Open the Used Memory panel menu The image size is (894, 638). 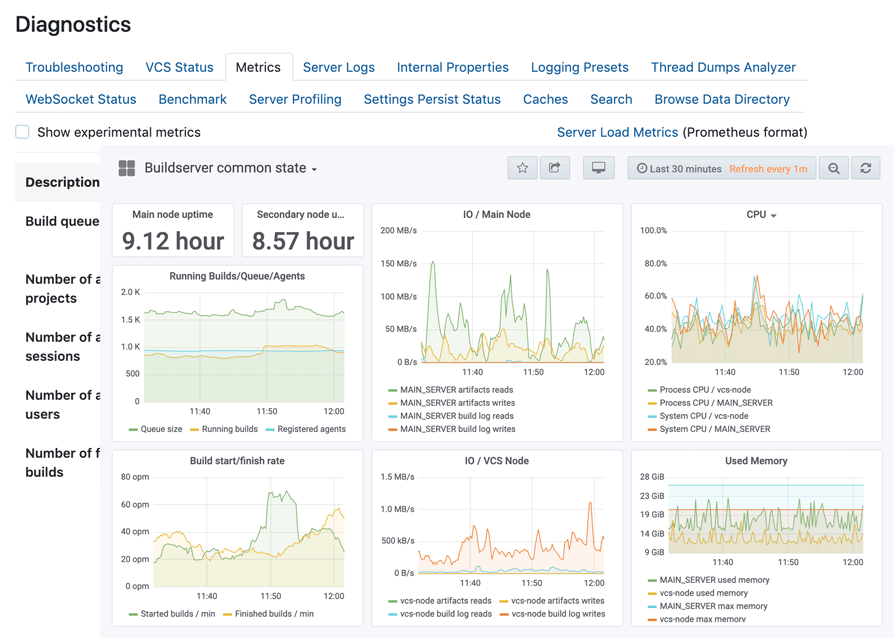pyautogui.click(x=755, y=461)
